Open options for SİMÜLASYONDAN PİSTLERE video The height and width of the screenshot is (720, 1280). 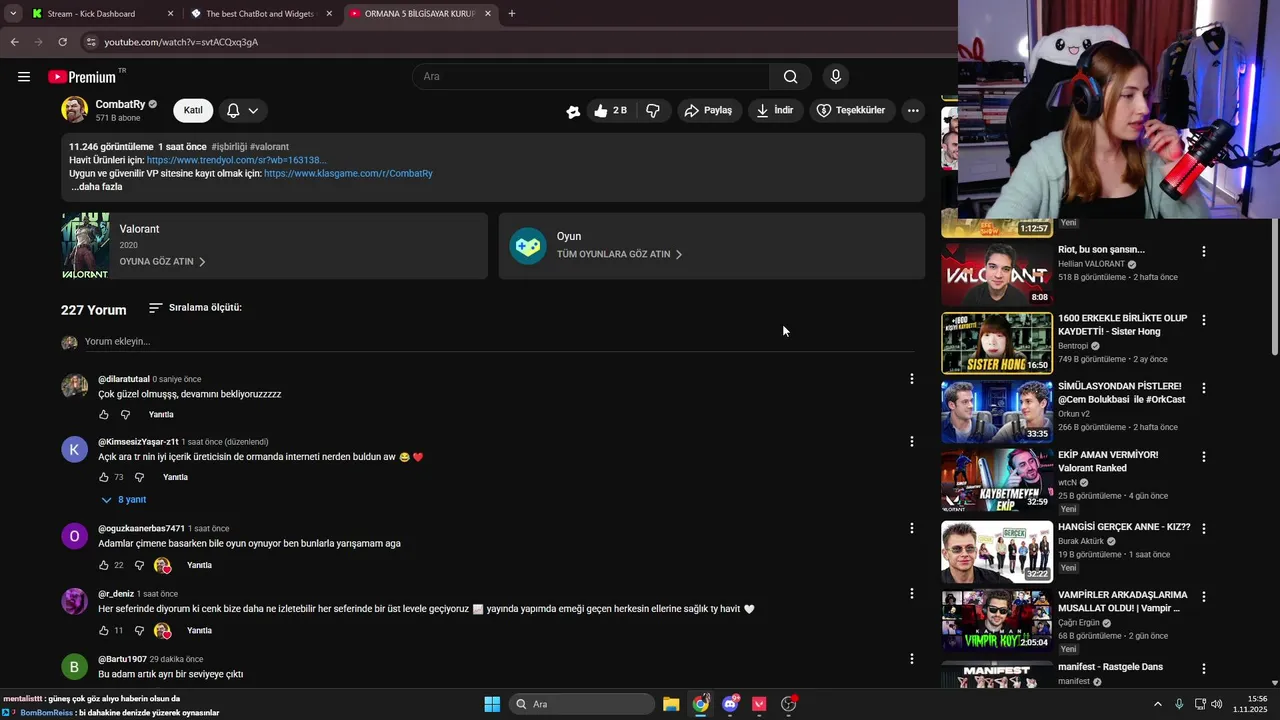pyautogui.click(x=1204, y=389)
